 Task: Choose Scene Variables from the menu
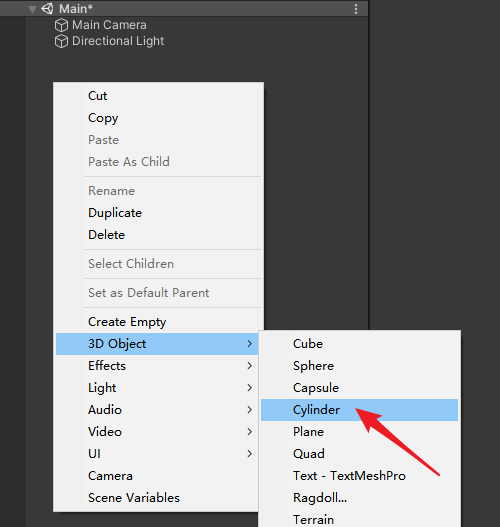click(157, 498)
